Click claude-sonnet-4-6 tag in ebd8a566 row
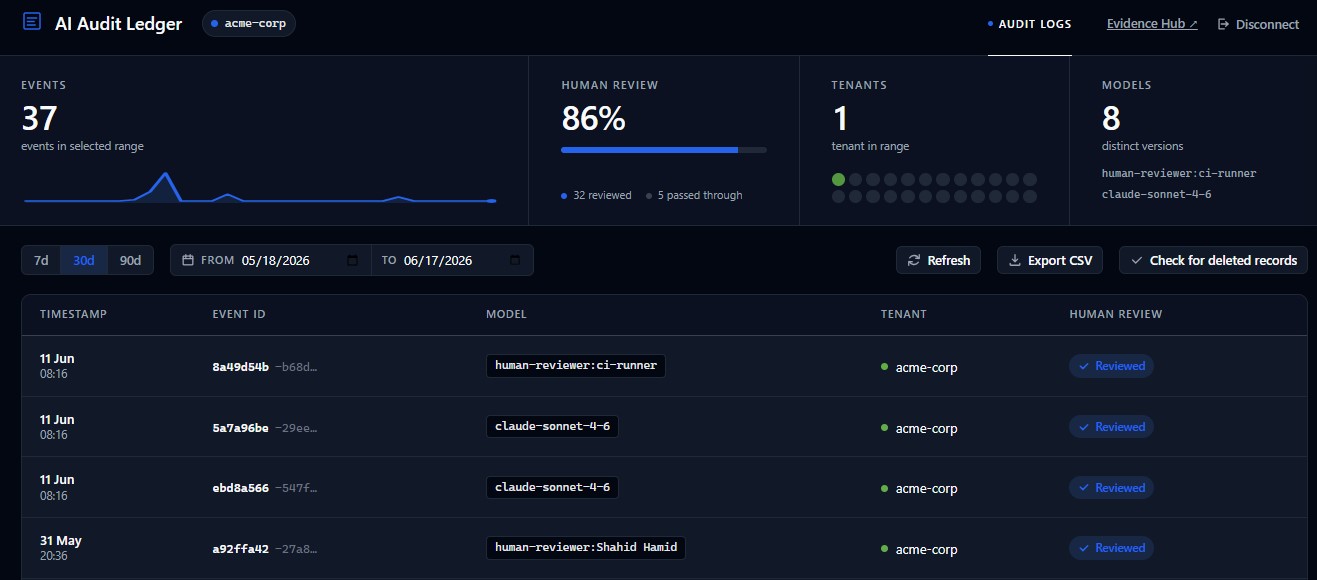This screenshot has height=580, width=1317. click(552, 488)
